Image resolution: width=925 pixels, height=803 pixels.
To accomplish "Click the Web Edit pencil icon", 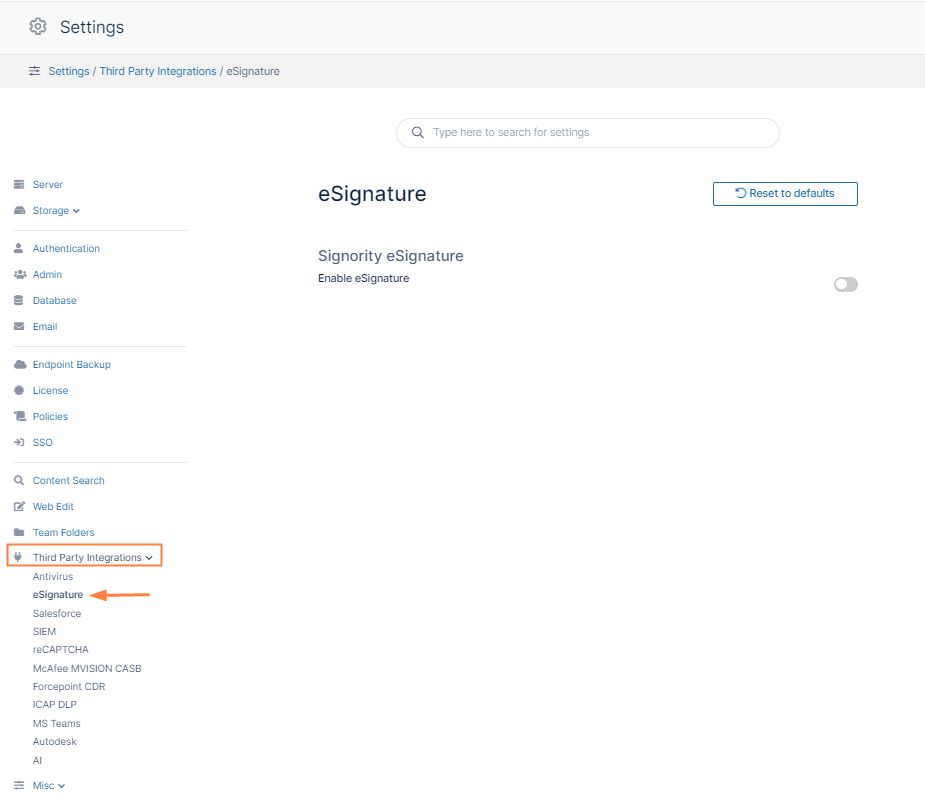I will point(19,507).
